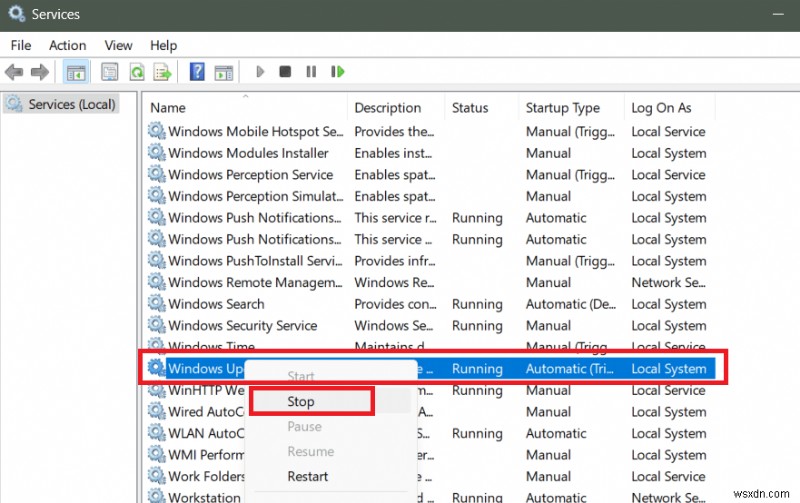Click Local System cell of WMI Performance row

click(x=669, y=455)
